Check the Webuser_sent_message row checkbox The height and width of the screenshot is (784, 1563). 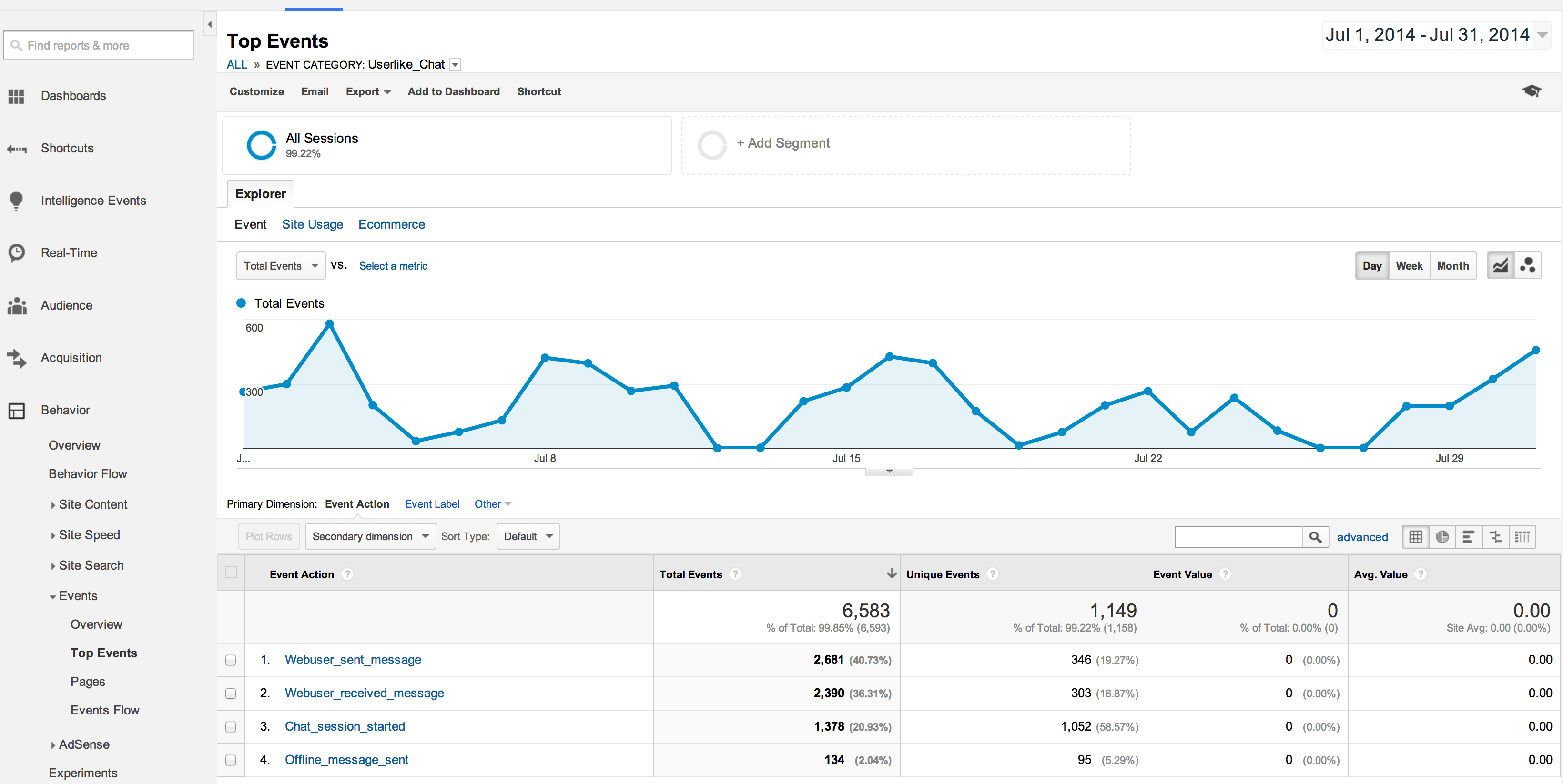pos(231,660)
